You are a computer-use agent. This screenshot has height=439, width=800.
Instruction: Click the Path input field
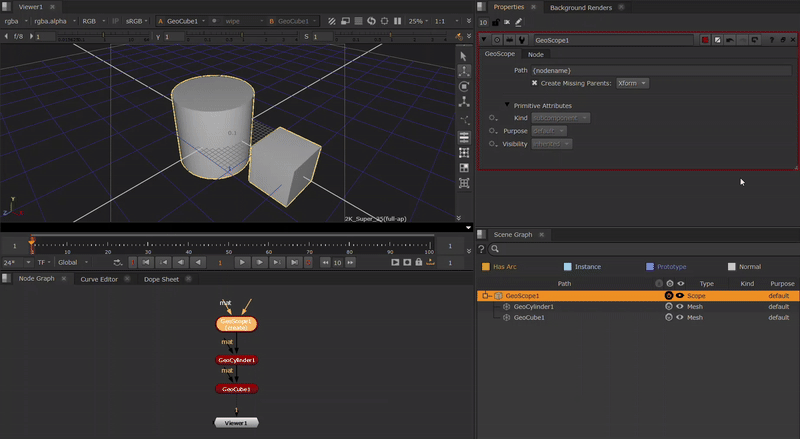pos(660,70)
